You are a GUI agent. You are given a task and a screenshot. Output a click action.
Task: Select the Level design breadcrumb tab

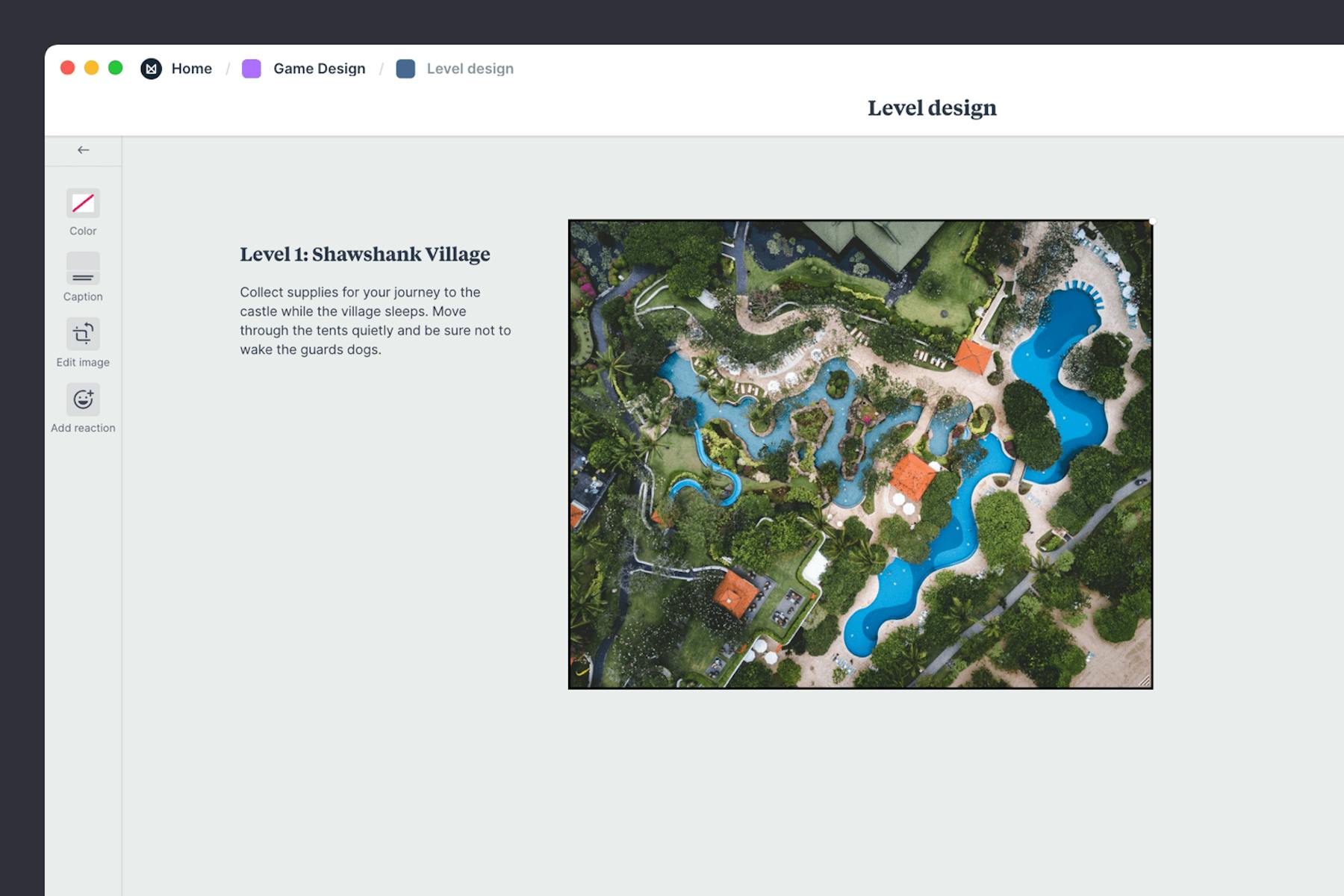[x=470, y=68]
